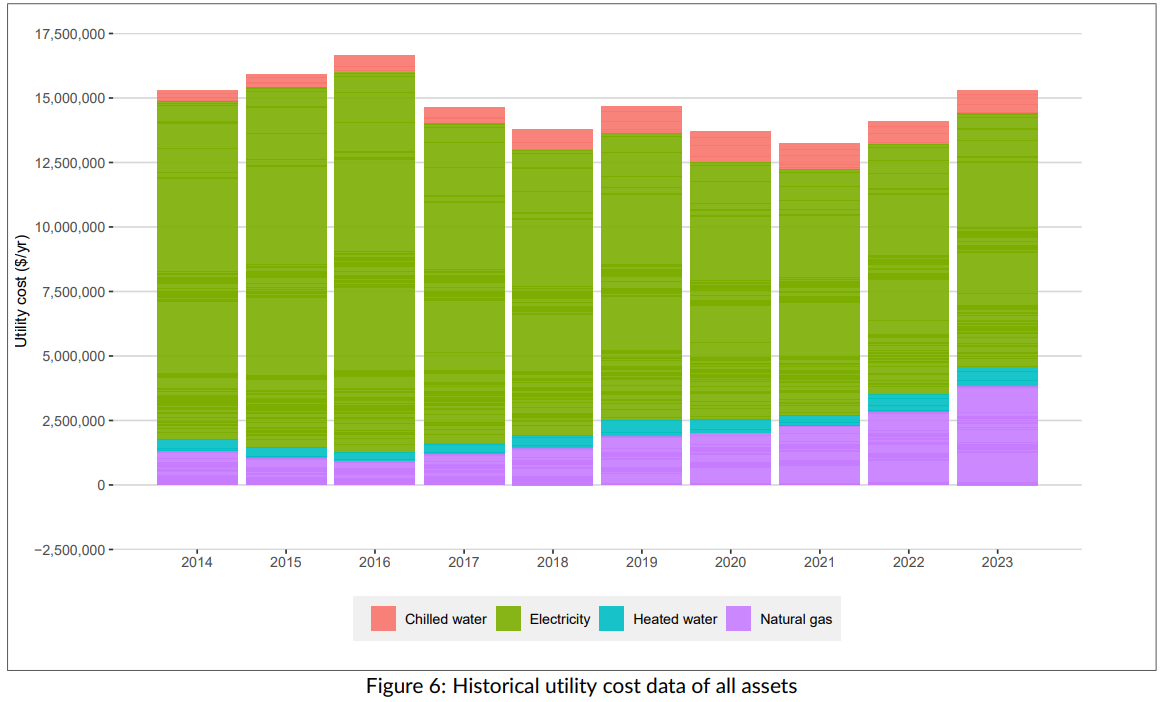
Task: Select the 2018 axis year label
Action: coord(552,563)
